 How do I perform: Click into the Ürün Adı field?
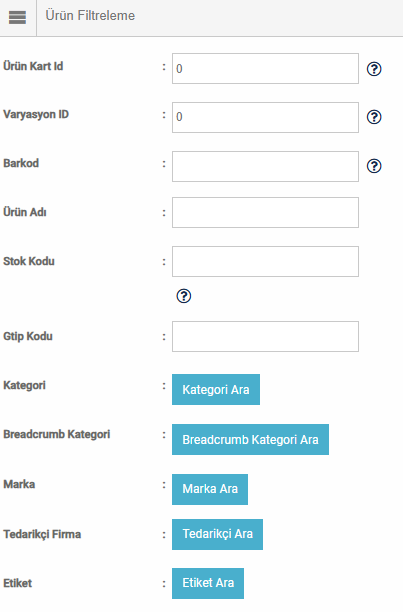(265, 213)
